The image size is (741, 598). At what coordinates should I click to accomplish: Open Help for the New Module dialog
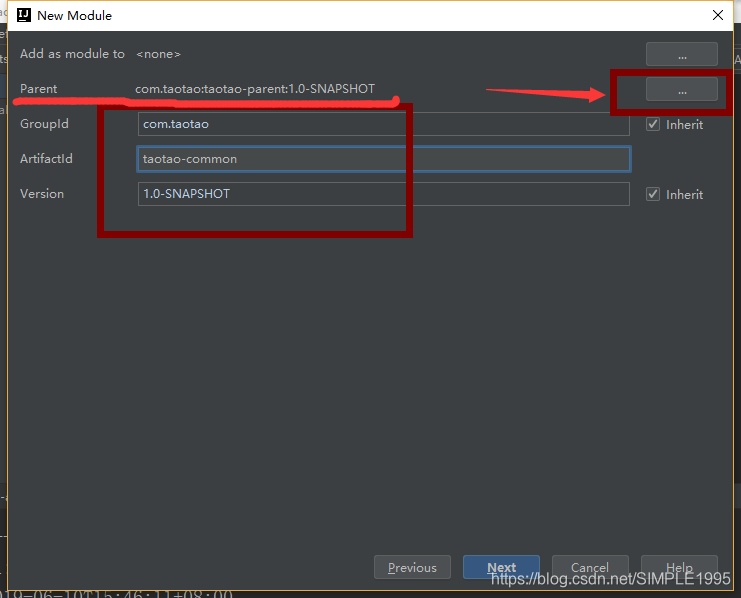[679, 567]
